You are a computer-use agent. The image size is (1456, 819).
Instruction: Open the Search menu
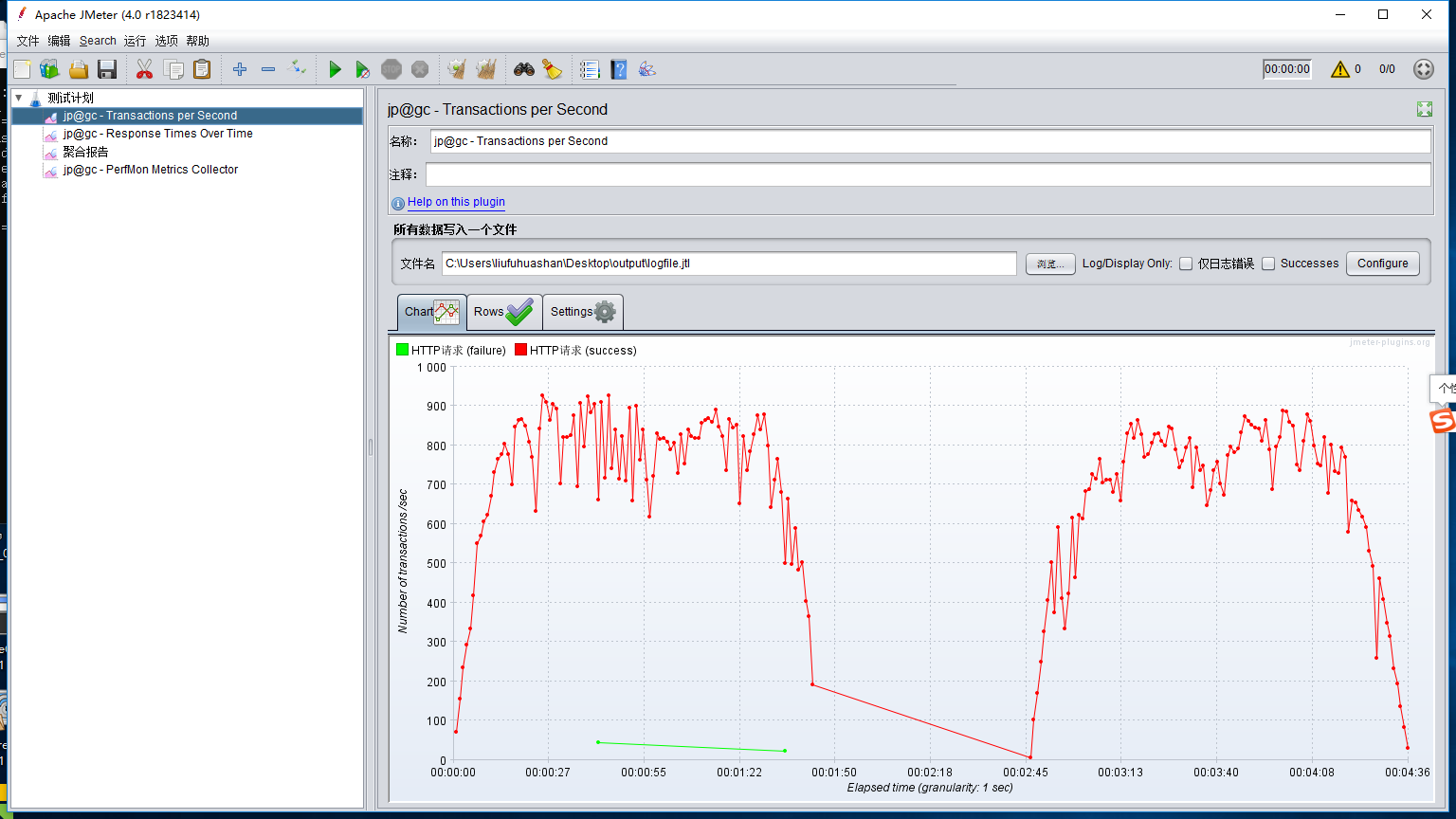pyautogui.click(x=98, y=41)
